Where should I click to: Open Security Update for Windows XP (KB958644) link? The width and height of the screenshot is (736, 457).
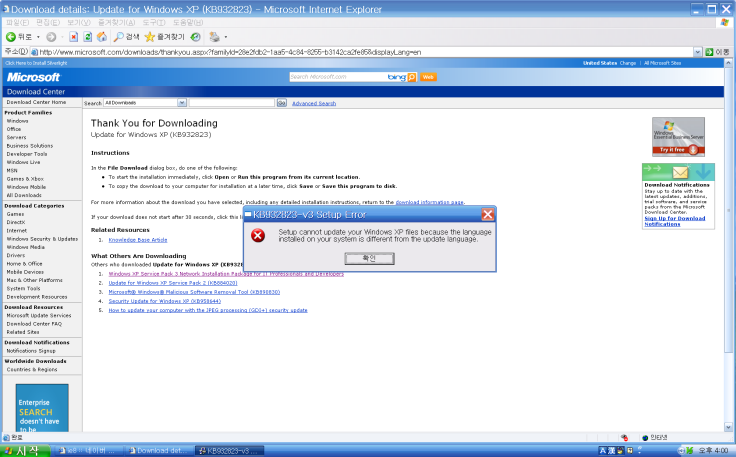(x=165, y=301)
